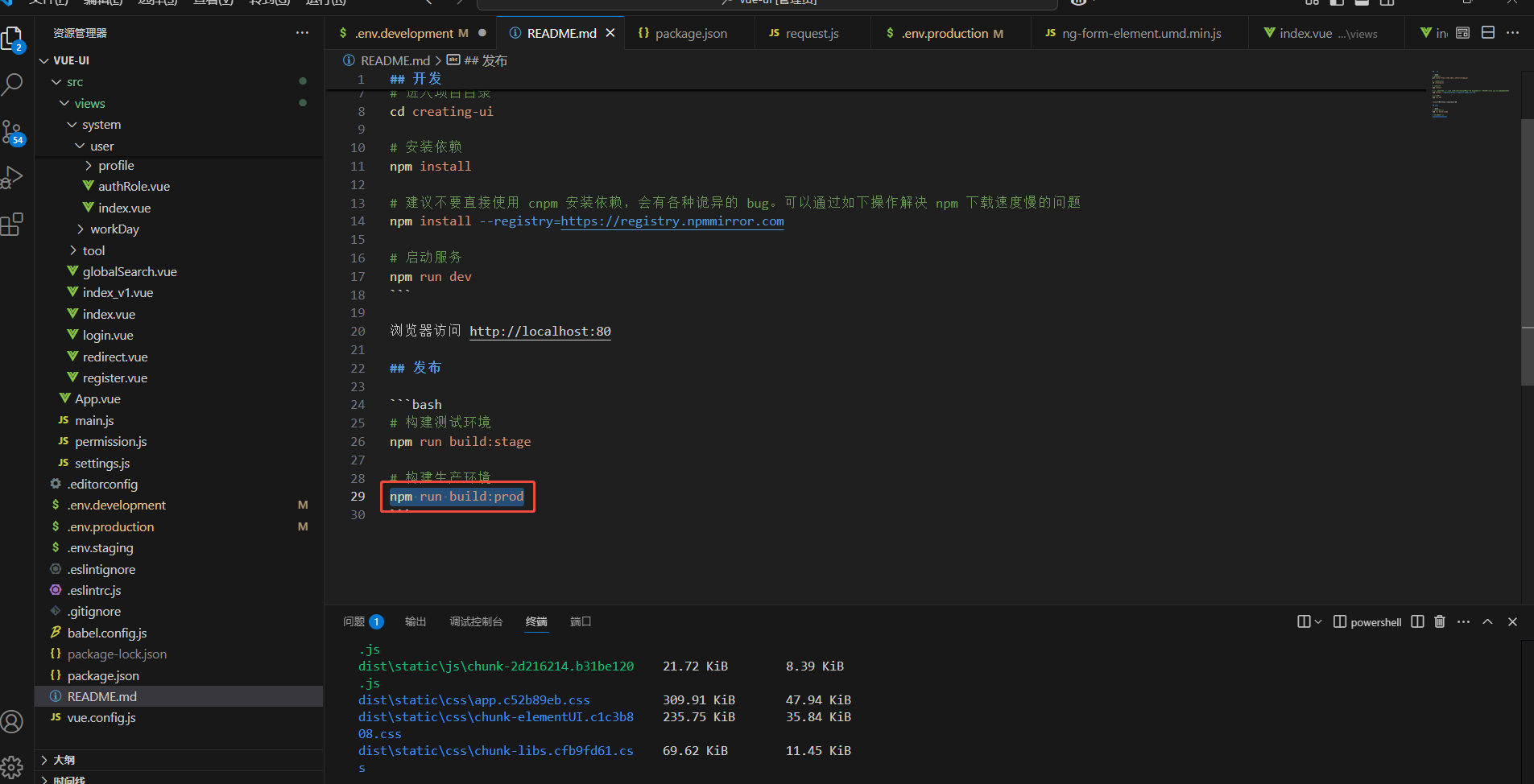Screen dimensions: 1534x784
Task: Open the 端口 ports panel tab
Action: [581, 621]
